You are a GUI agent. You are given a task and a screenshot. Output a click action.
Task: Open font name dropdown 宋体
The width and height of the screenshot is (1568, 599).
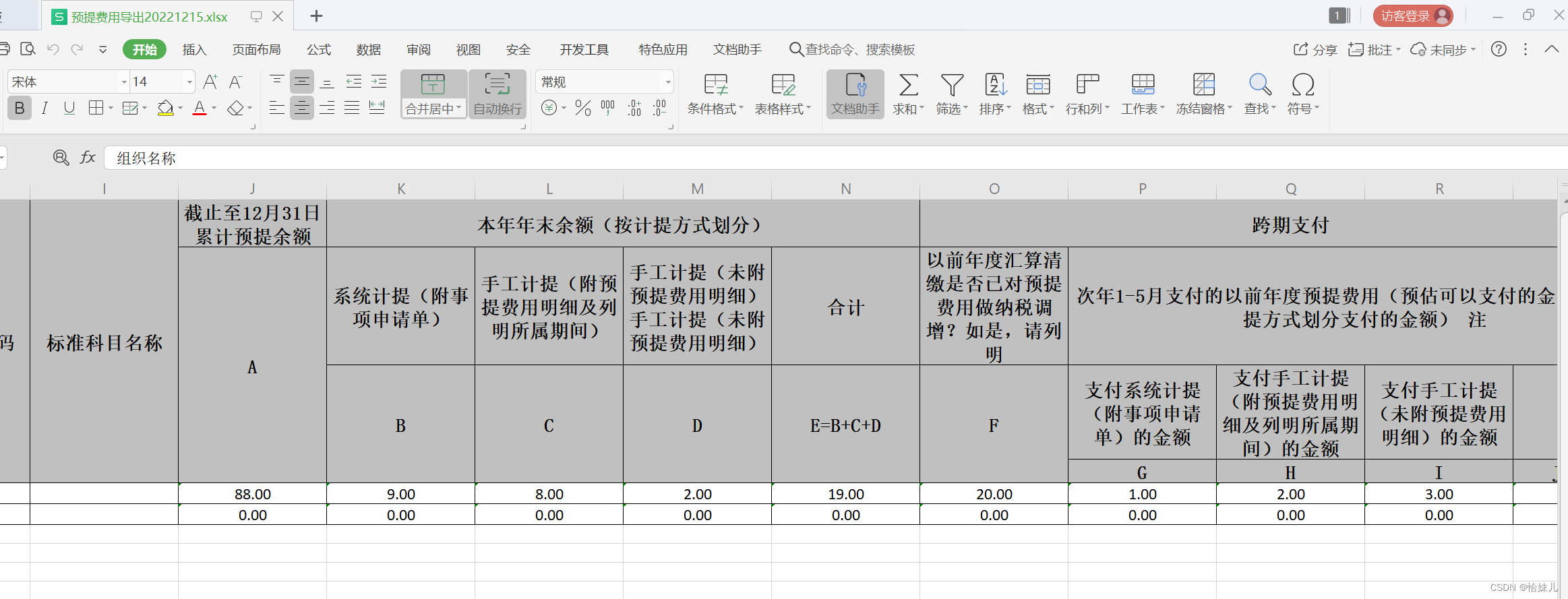(124, 82)
